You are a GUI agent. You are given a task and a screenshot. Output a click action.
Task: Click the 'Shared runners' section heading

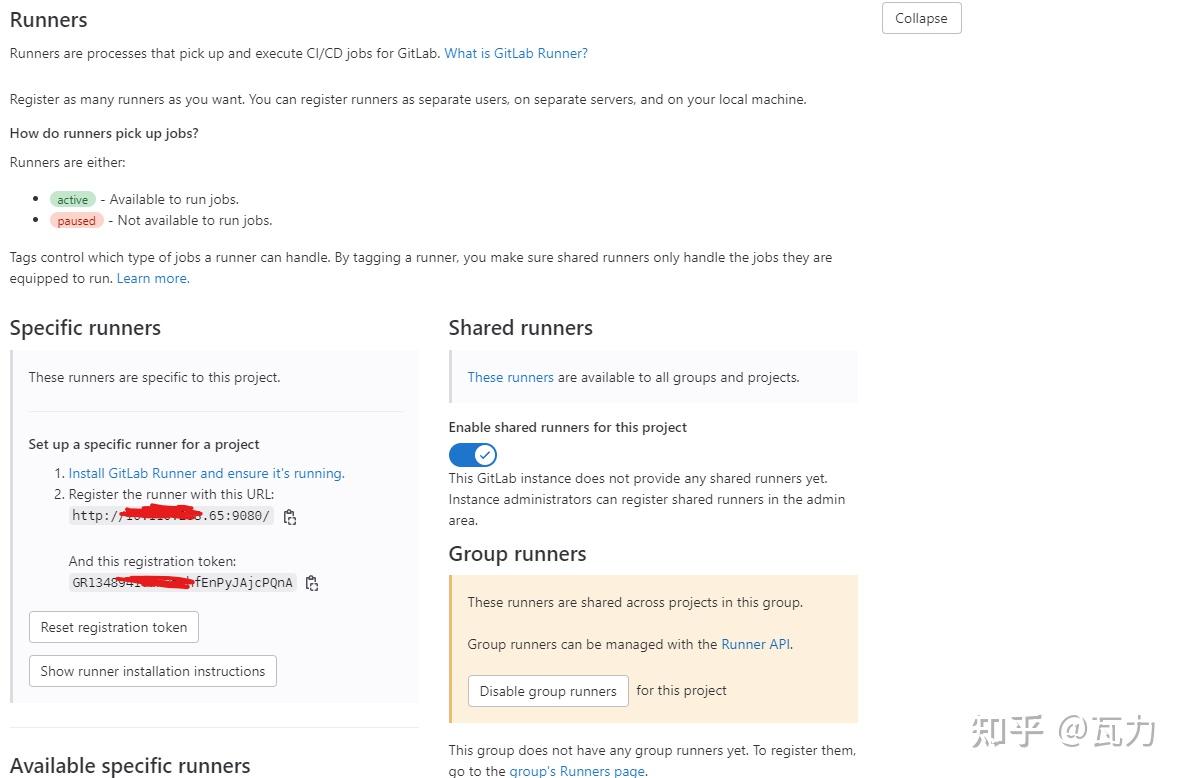[520, 327]
